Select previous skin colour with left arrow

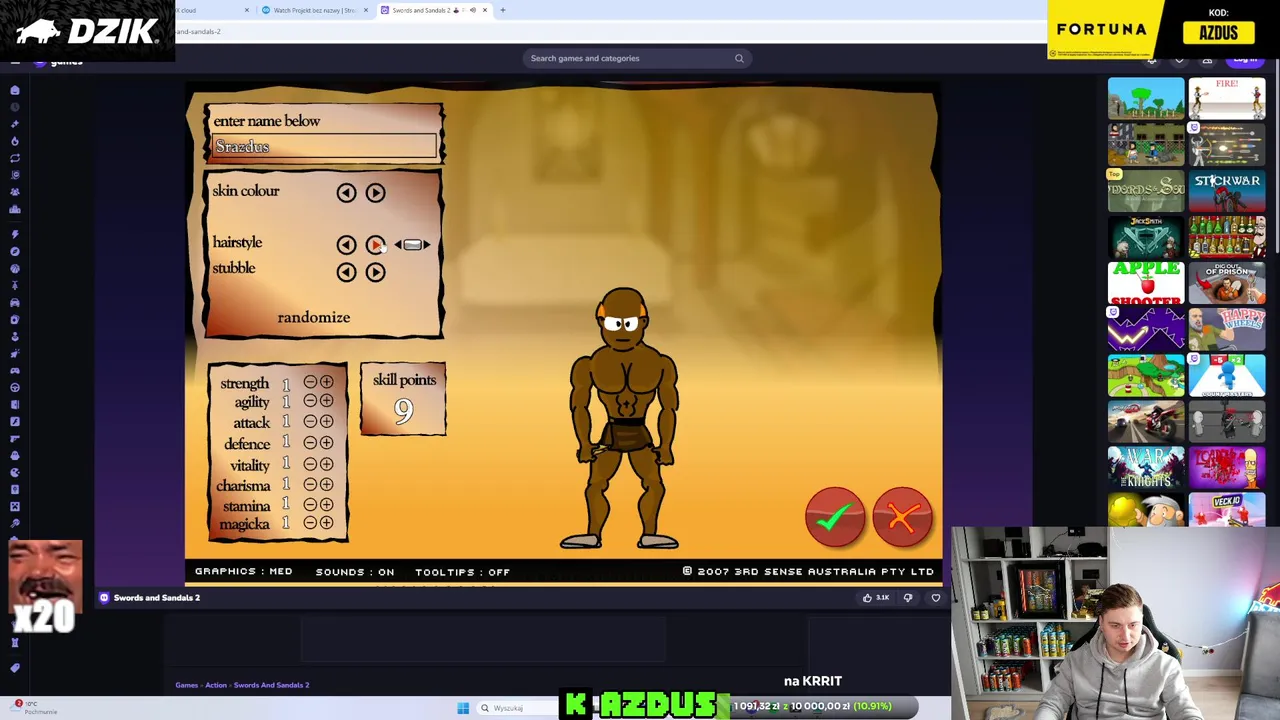346,192
